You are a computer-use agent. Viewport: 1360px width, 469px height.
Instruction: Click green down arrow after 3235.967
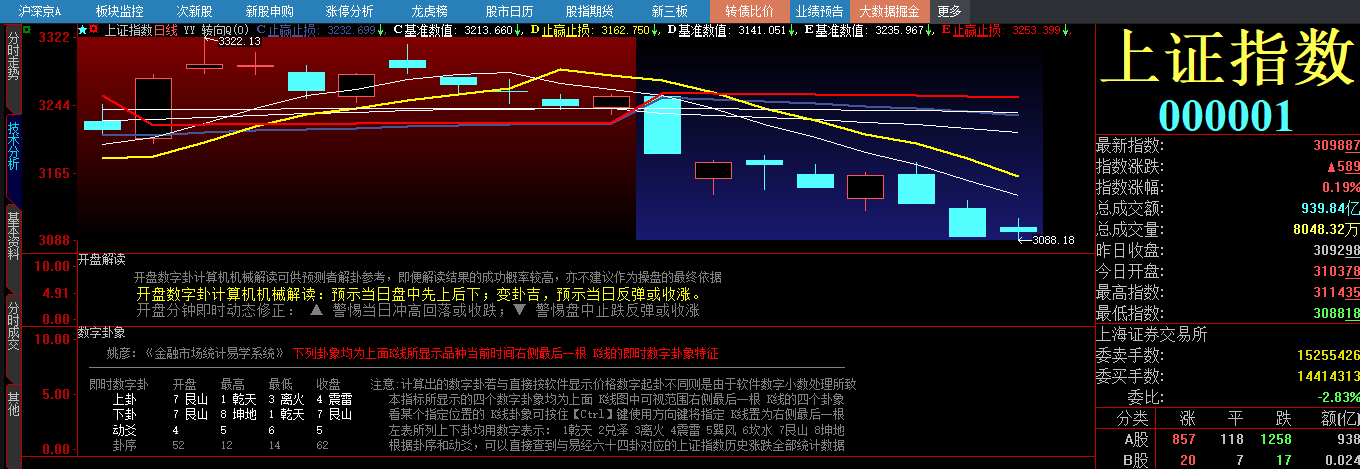point(929,30)
